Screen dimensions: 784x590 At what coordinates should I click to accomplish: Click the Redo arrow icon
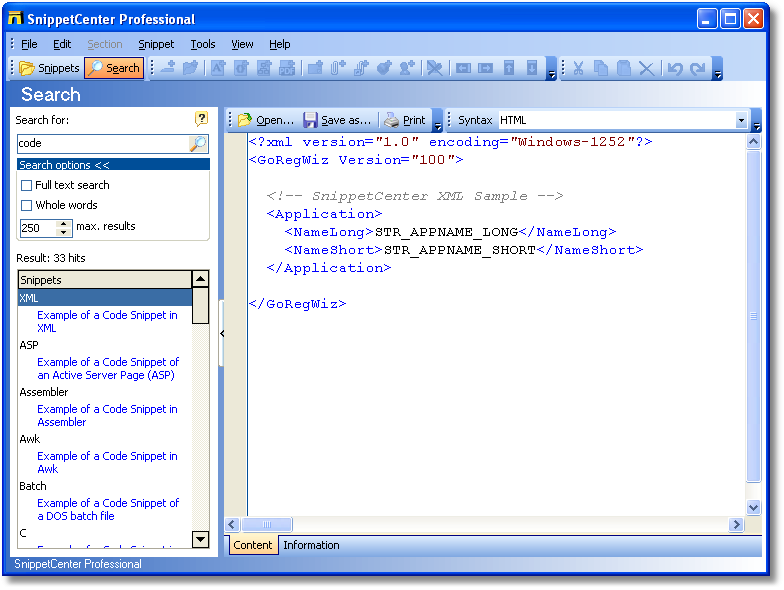point(698,68)
